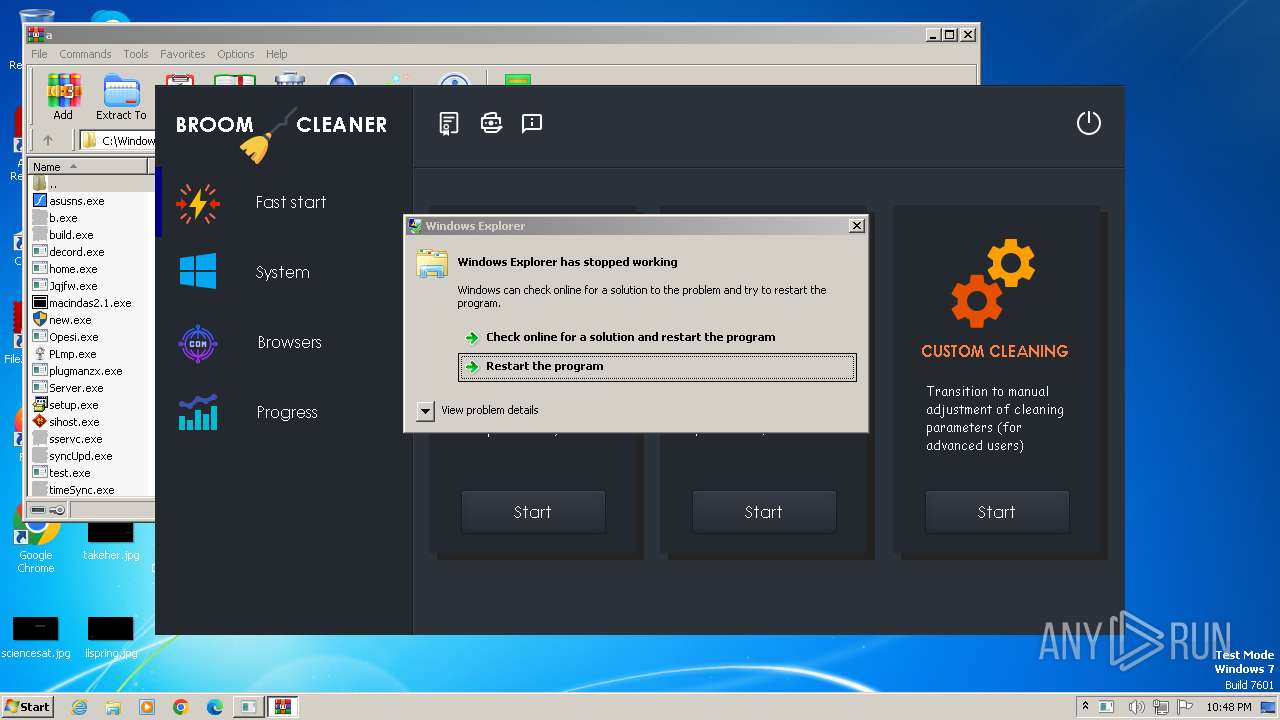This screenshot has width=1280, height=720.
Task: Open the Tools menu in WinRAR
Action: point(136,54)
